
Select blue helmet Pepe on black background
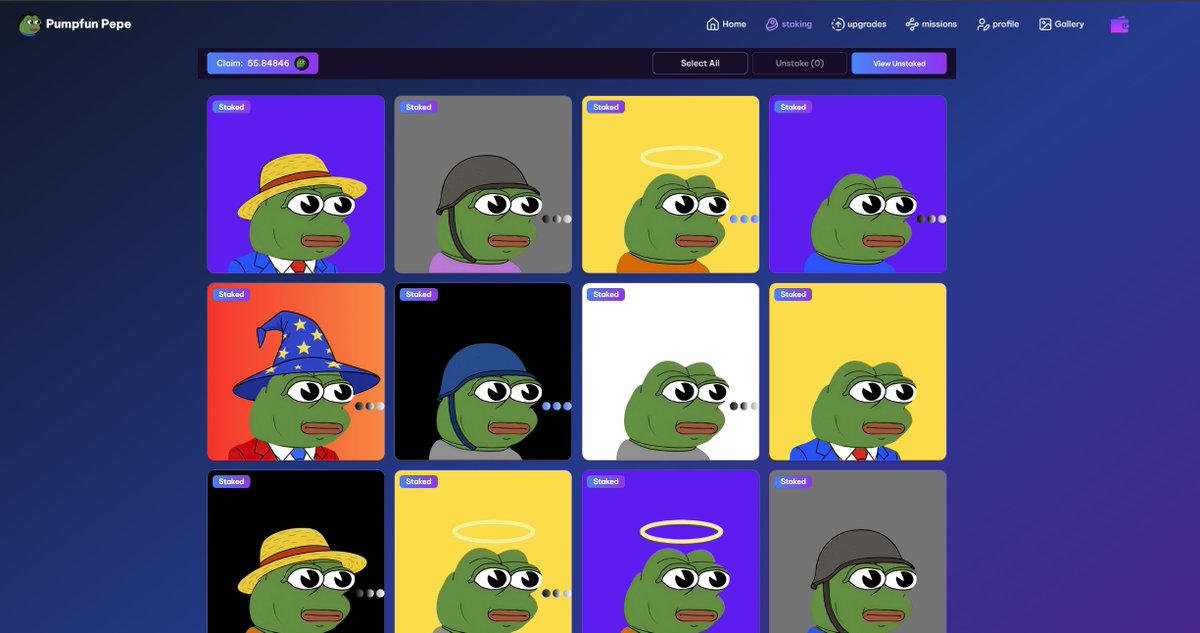click(483, 372)
